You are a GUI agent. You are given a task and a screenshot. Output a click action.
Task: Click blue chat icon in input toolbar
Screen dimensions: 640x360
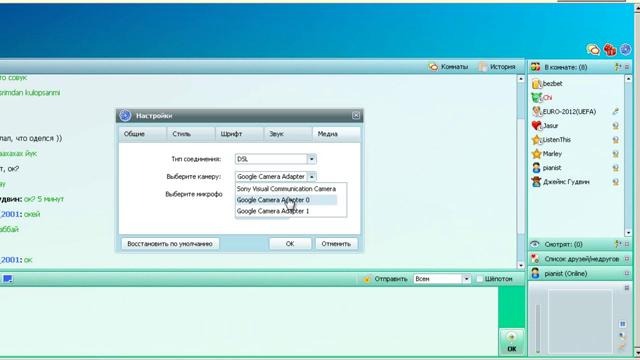pyautogui.click(x=8, y=279)
